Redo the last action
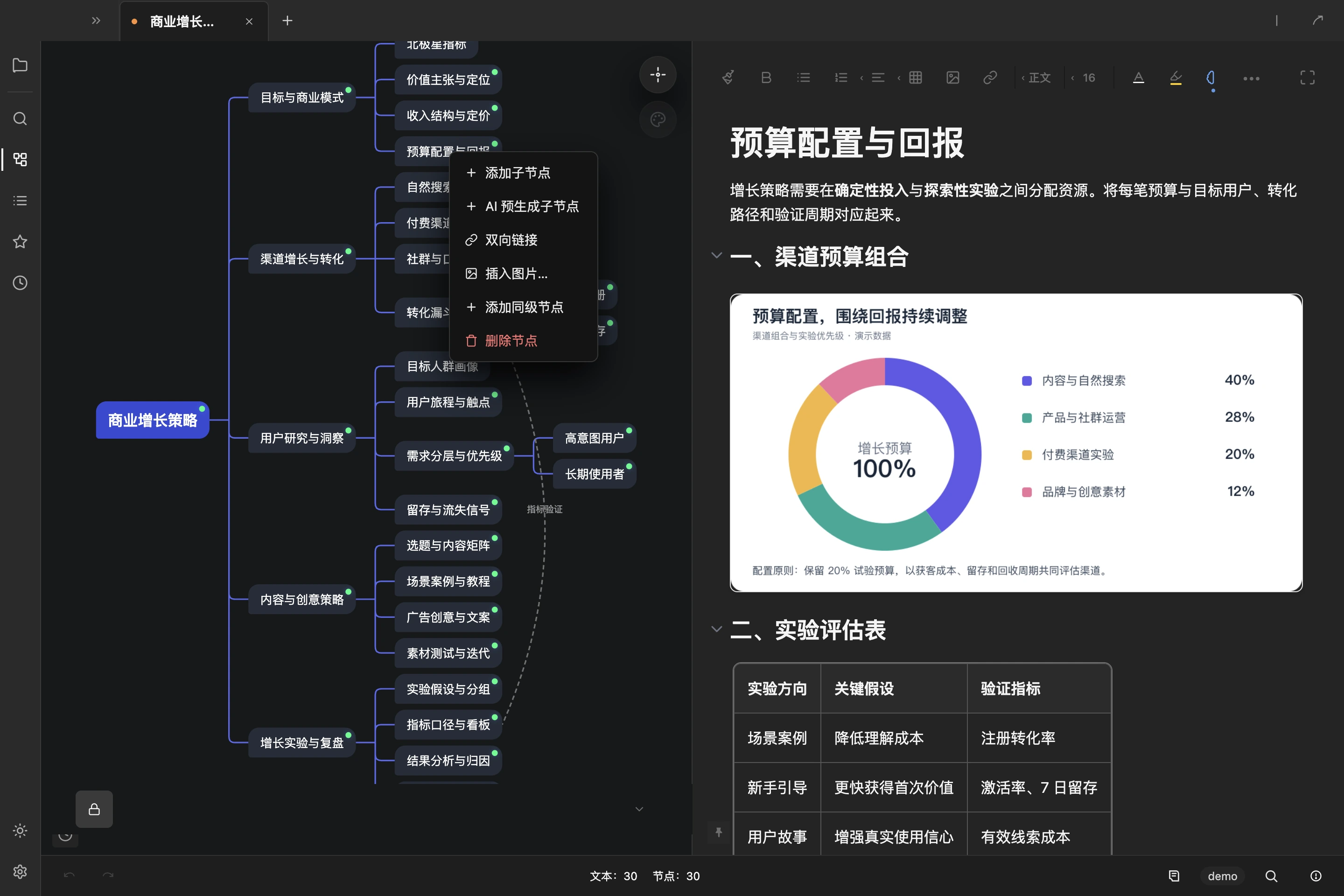The height and width of the screenshot is (896, 1344). [x=108, y=875]
